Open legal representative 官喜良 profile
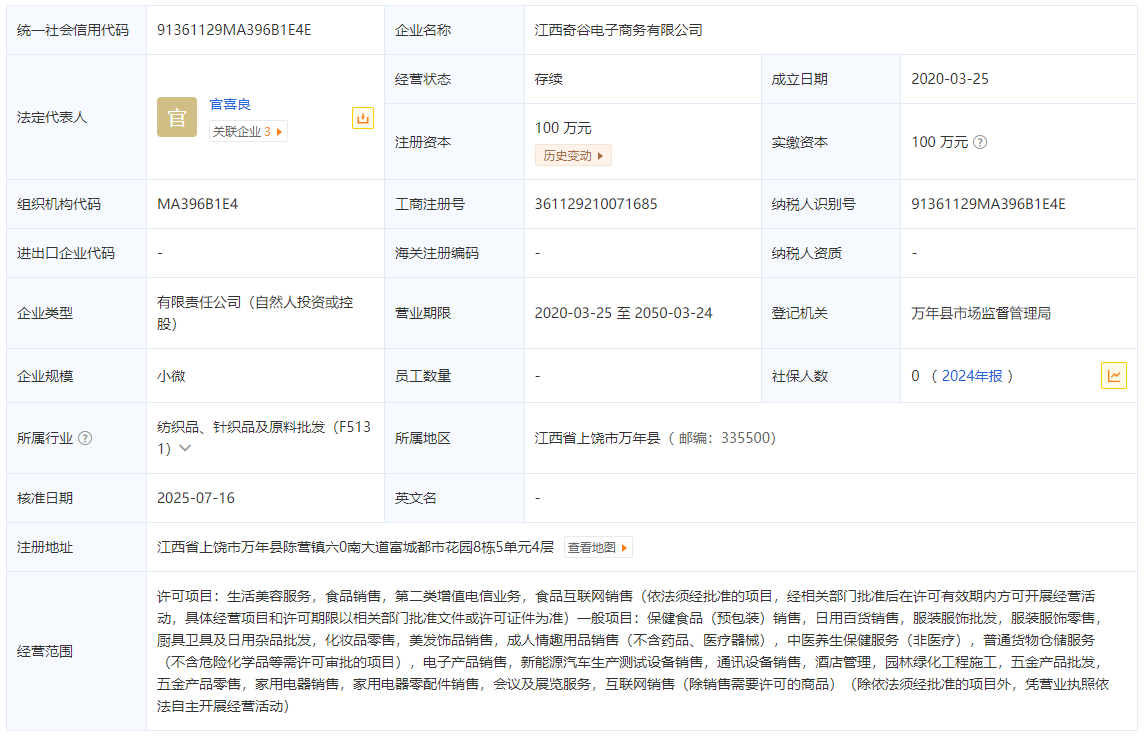 pos(230,104)
